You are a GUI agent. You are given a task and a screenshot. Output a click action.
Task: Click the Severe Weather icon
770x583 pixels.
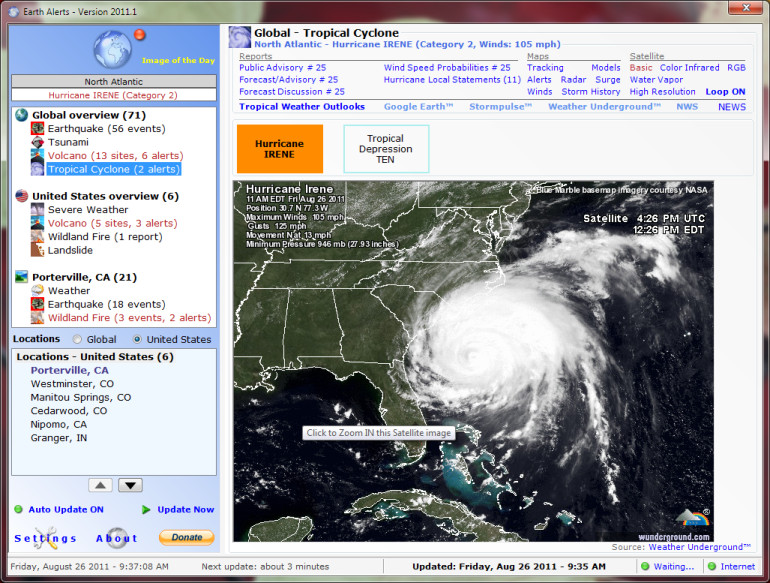(x=38, y=210)
